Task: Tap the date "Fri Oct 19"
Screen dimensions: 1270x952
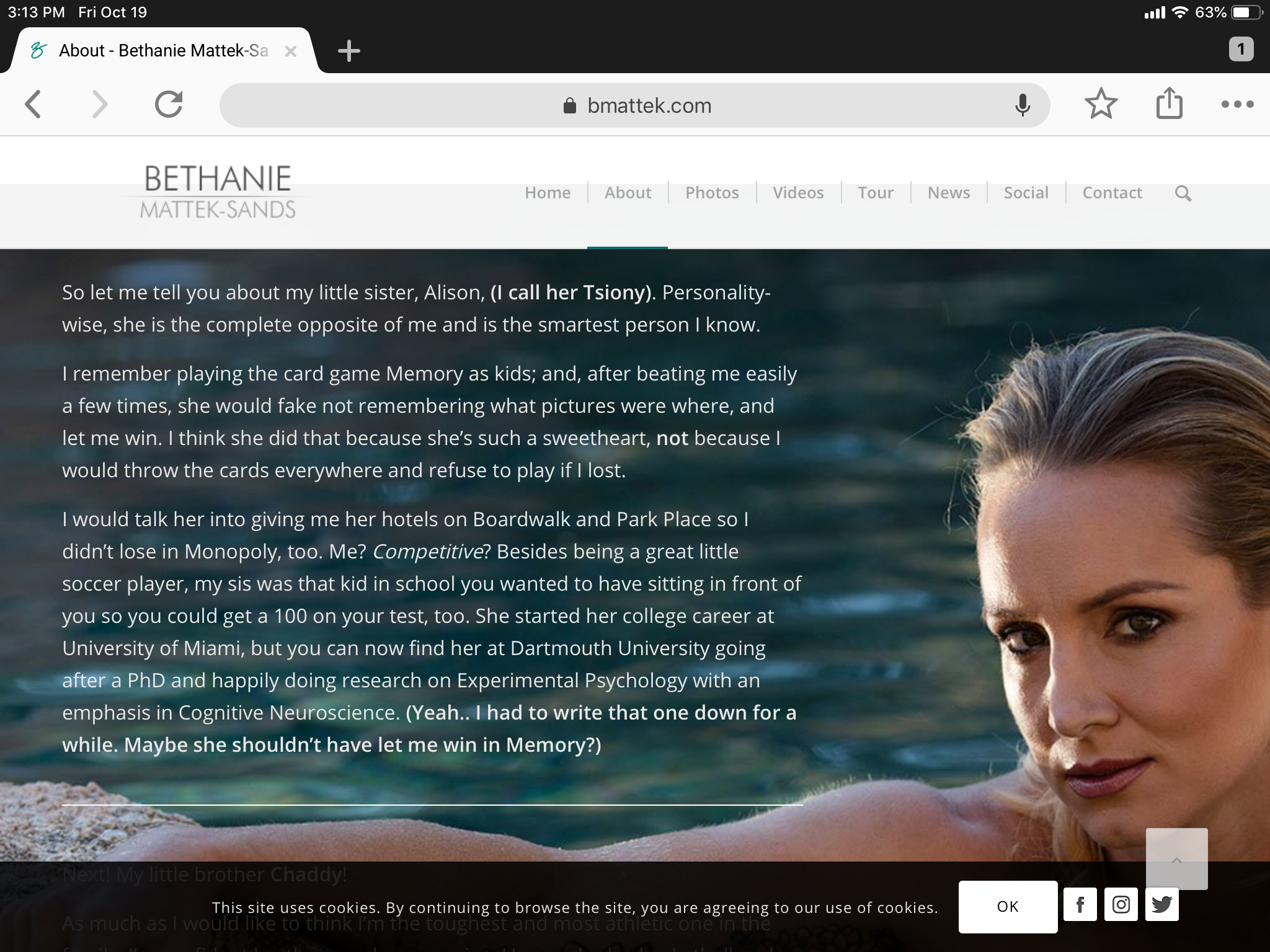Action: (112, 12)
